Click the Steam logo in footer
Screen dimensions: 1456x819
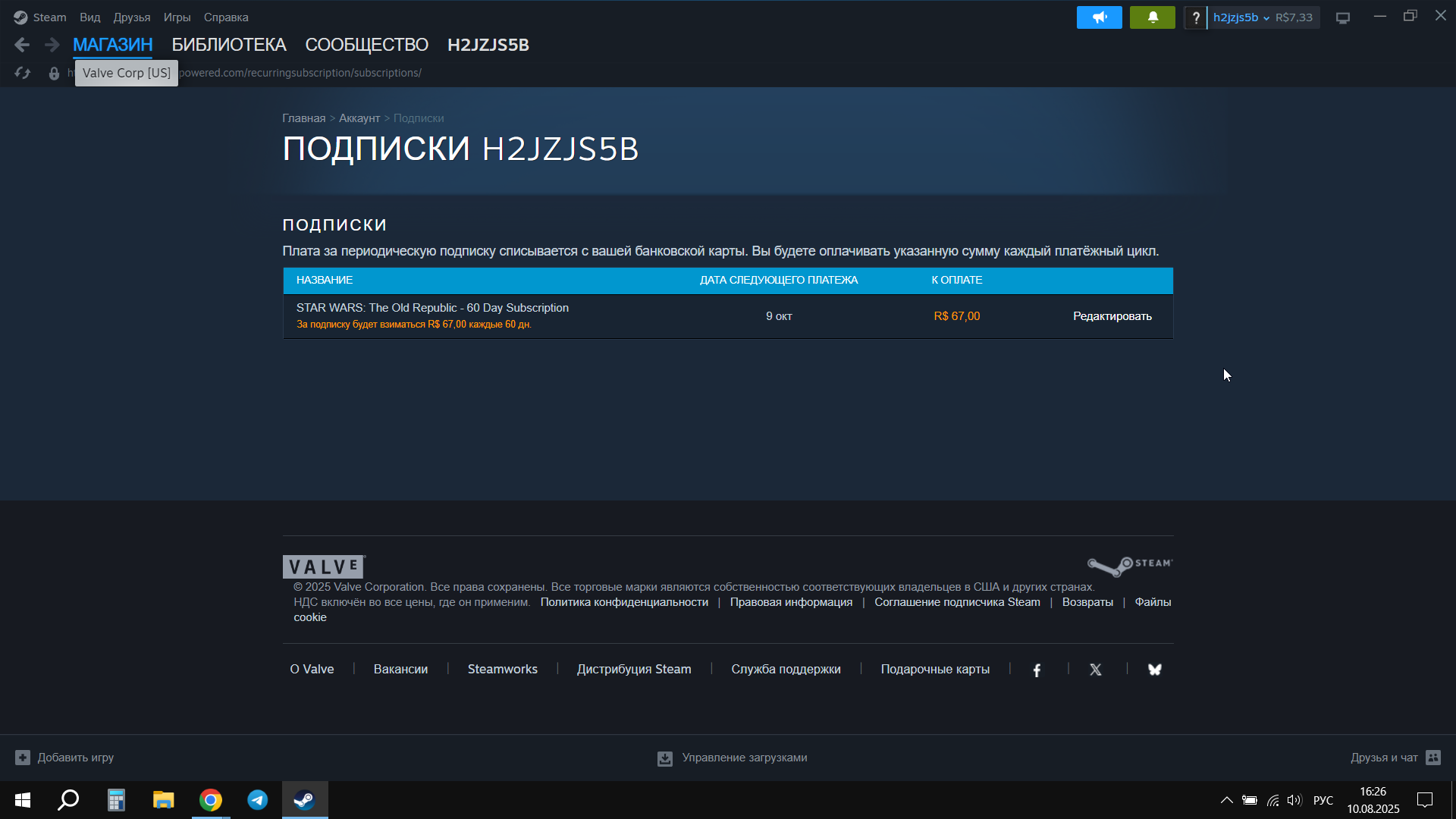pos(1130,566)
